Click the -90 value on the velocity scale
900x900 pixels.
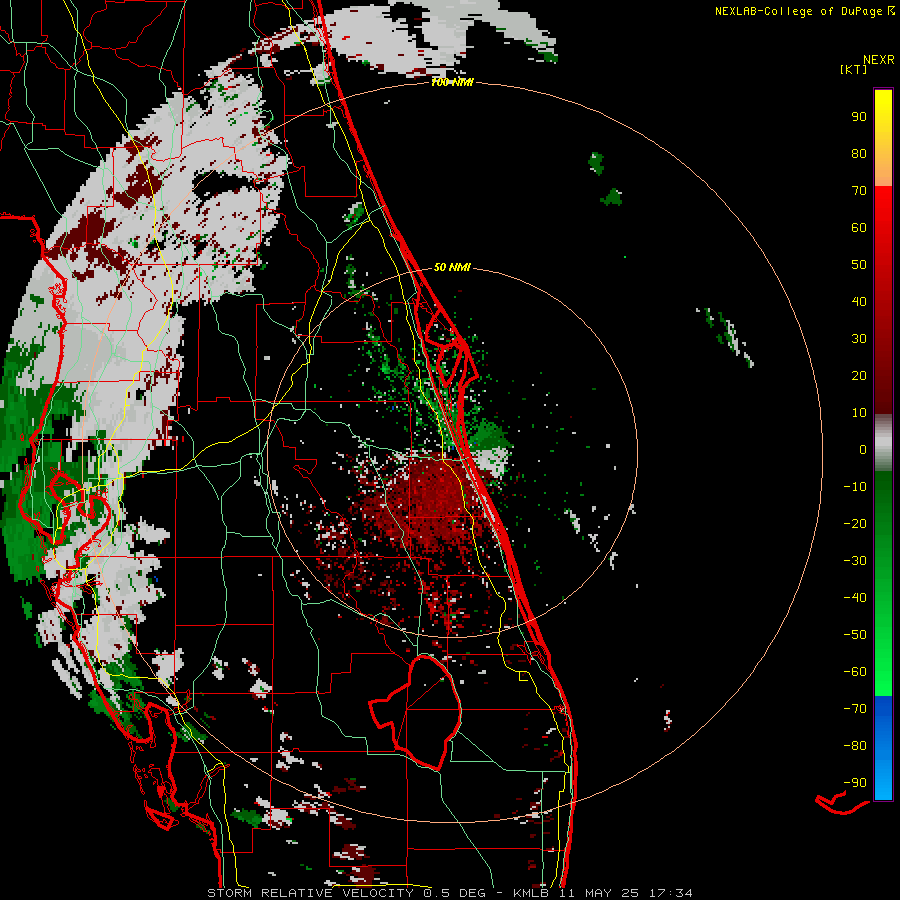point(855,783)
